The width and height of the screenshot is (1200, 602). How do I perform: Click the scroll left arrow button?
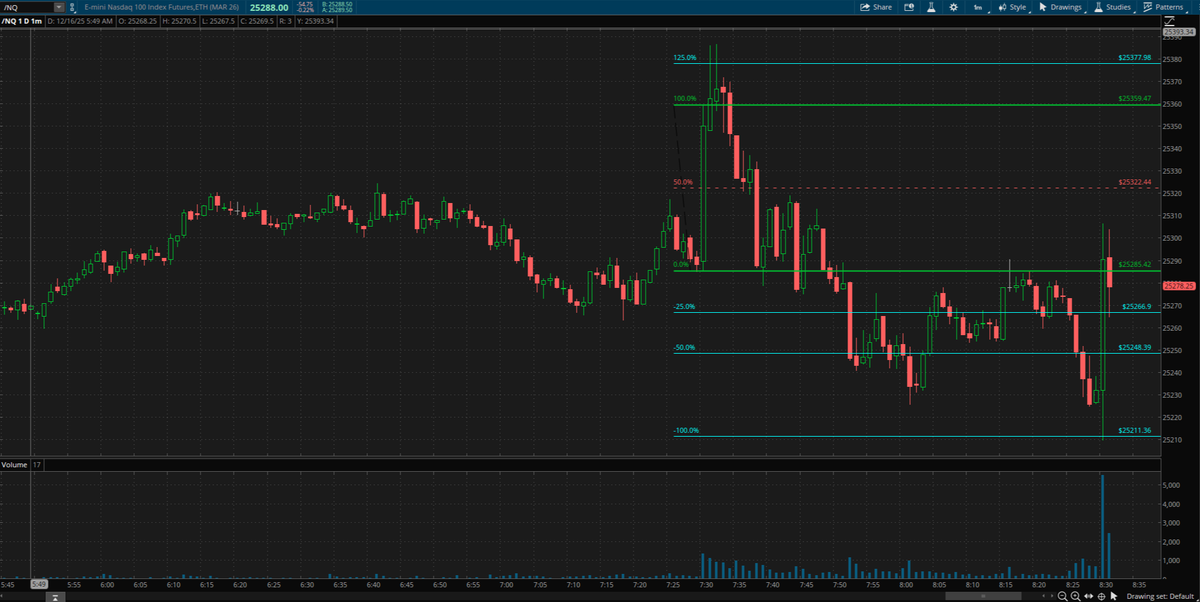tap(1043, 596)
